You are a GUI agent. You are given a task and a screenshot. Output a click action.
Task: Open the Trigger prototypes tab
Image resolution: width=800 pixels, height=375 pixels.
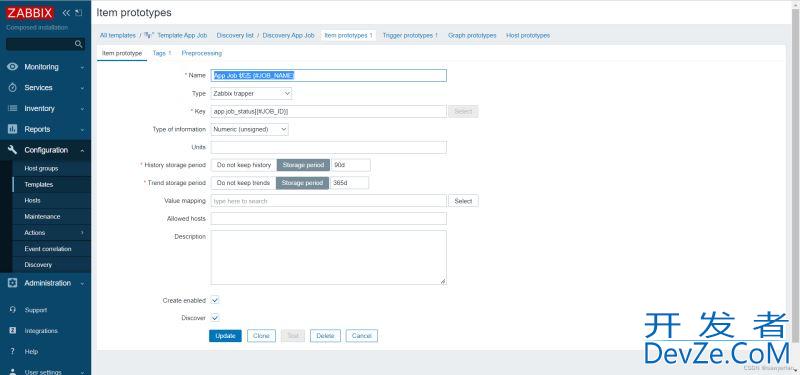pos(410,35)
